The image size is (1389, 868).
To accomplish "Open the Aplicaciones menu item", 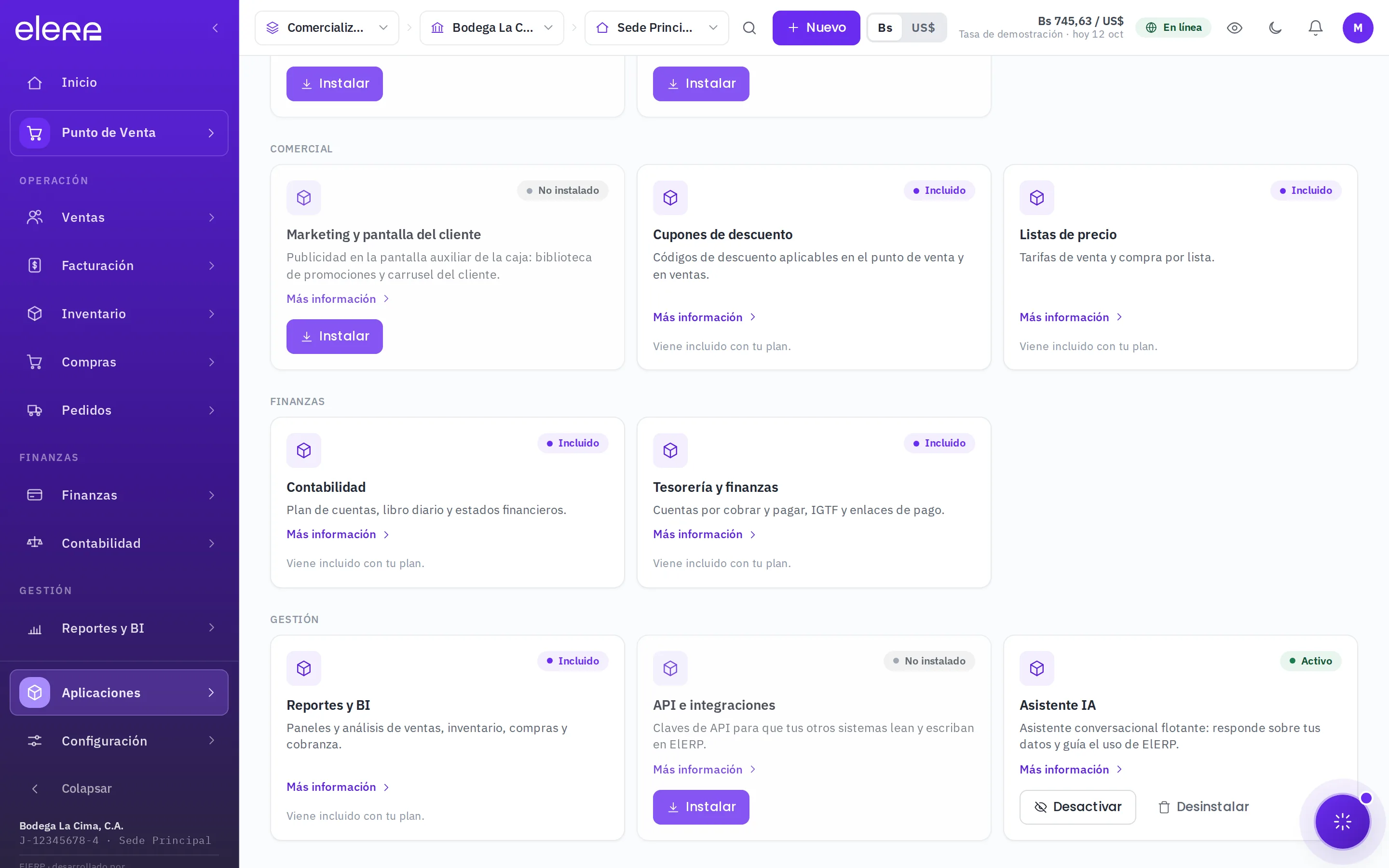I will (x=119, y=692).
